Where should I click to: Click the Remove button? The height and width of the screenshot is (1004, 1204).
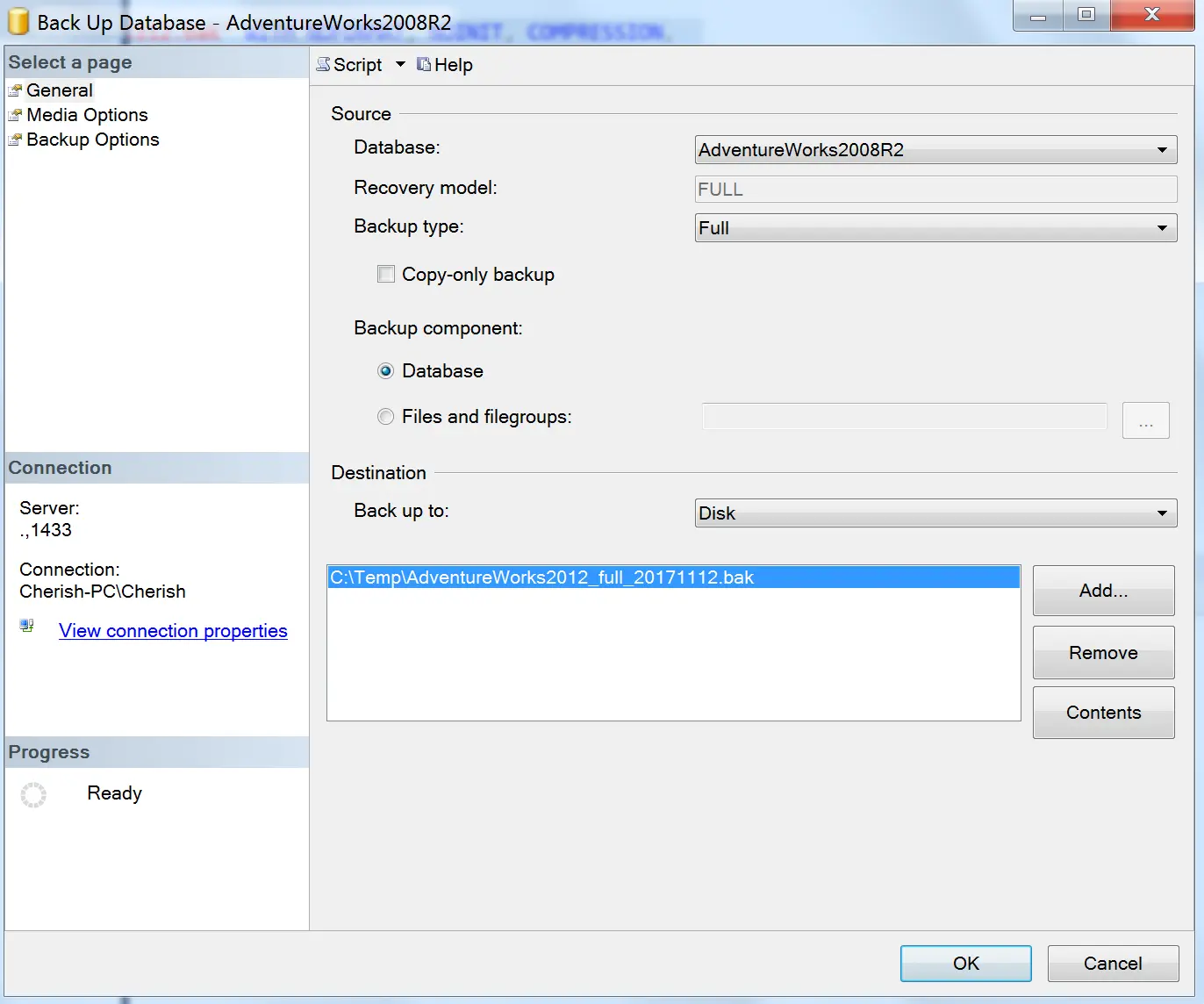click(1103, 652)
